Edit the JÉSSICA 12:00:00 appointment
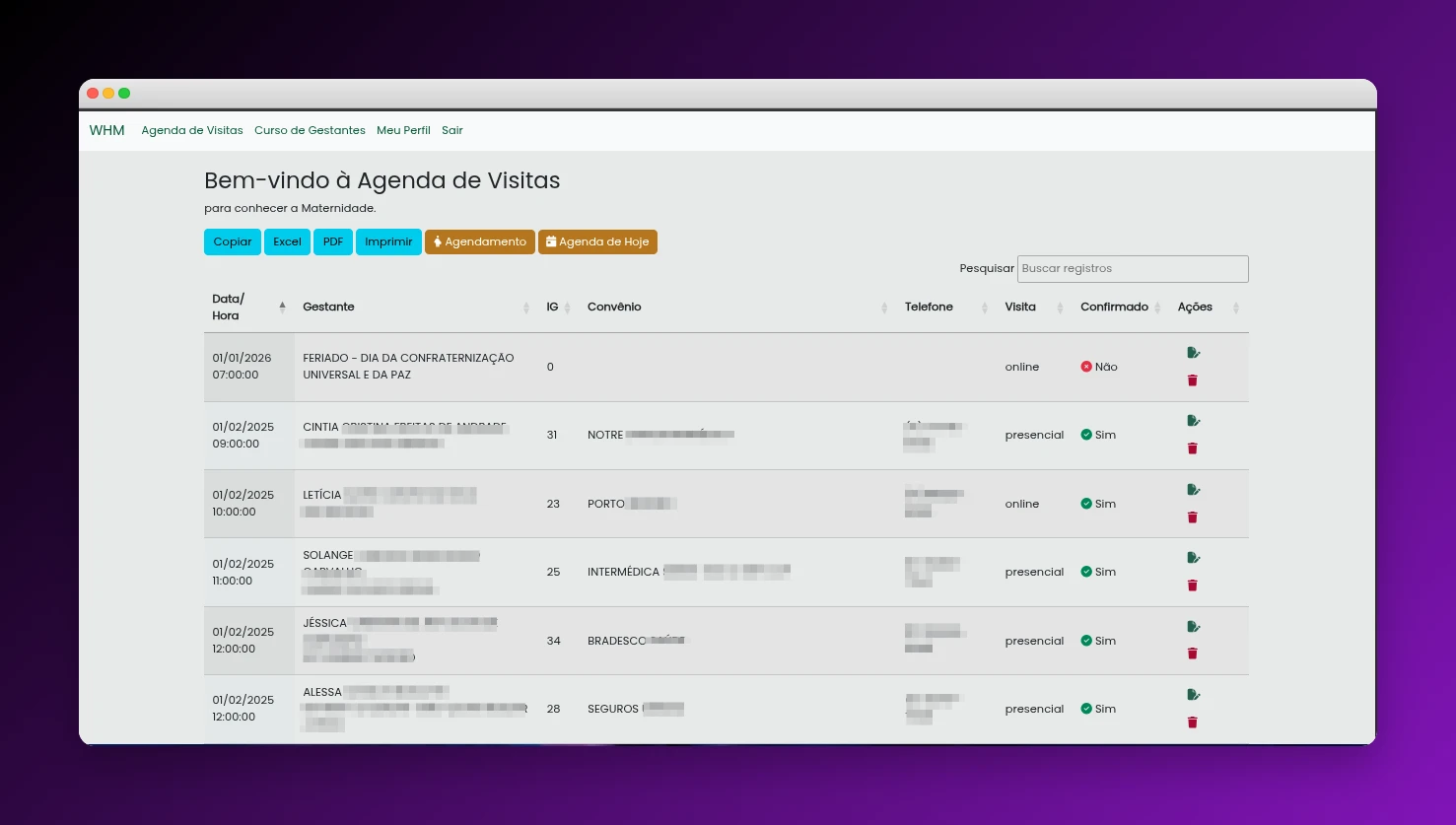 1194,627
